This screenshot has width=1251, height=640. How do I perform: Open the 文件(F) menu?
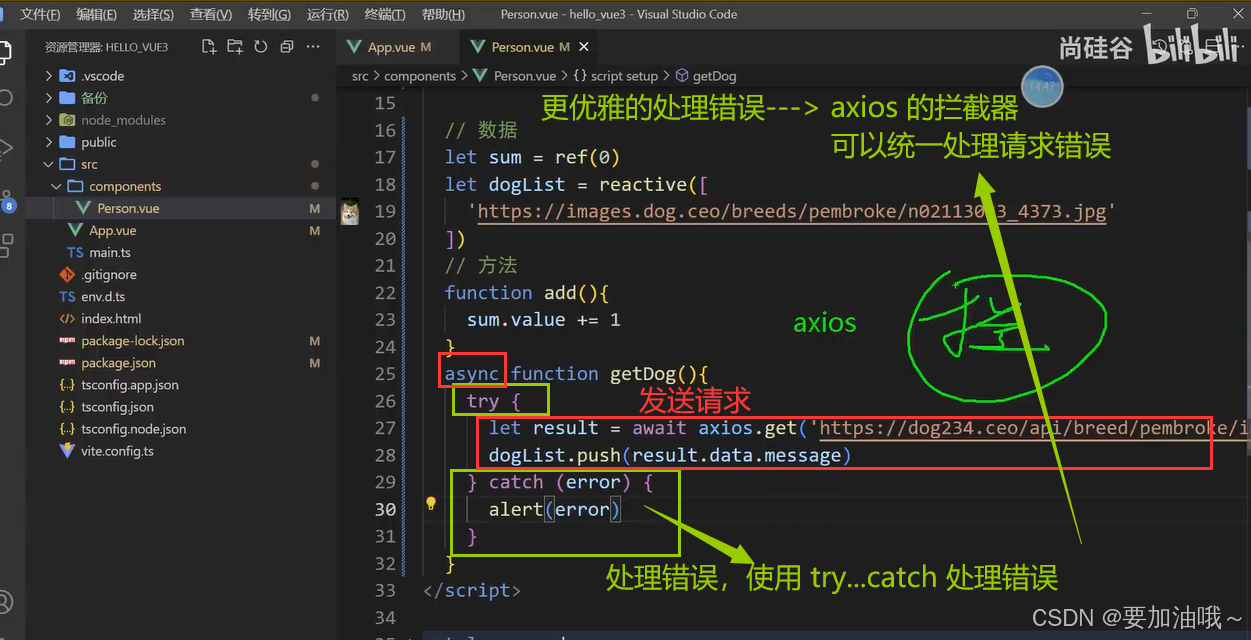(40, 14)
